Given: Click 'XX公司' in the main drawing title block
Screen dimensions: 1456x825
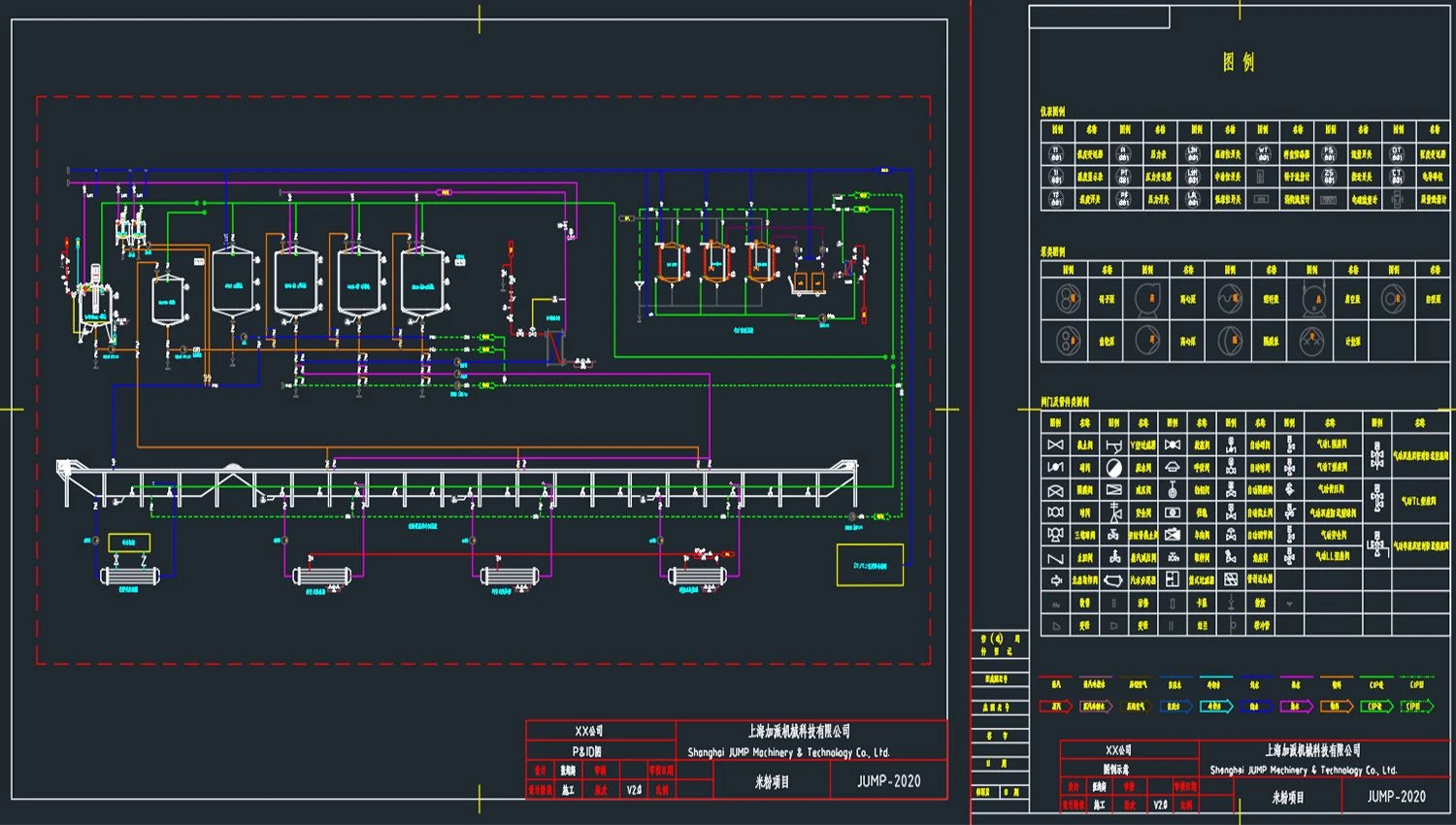Looking at the screenshot, I should [x=588, y=731].
